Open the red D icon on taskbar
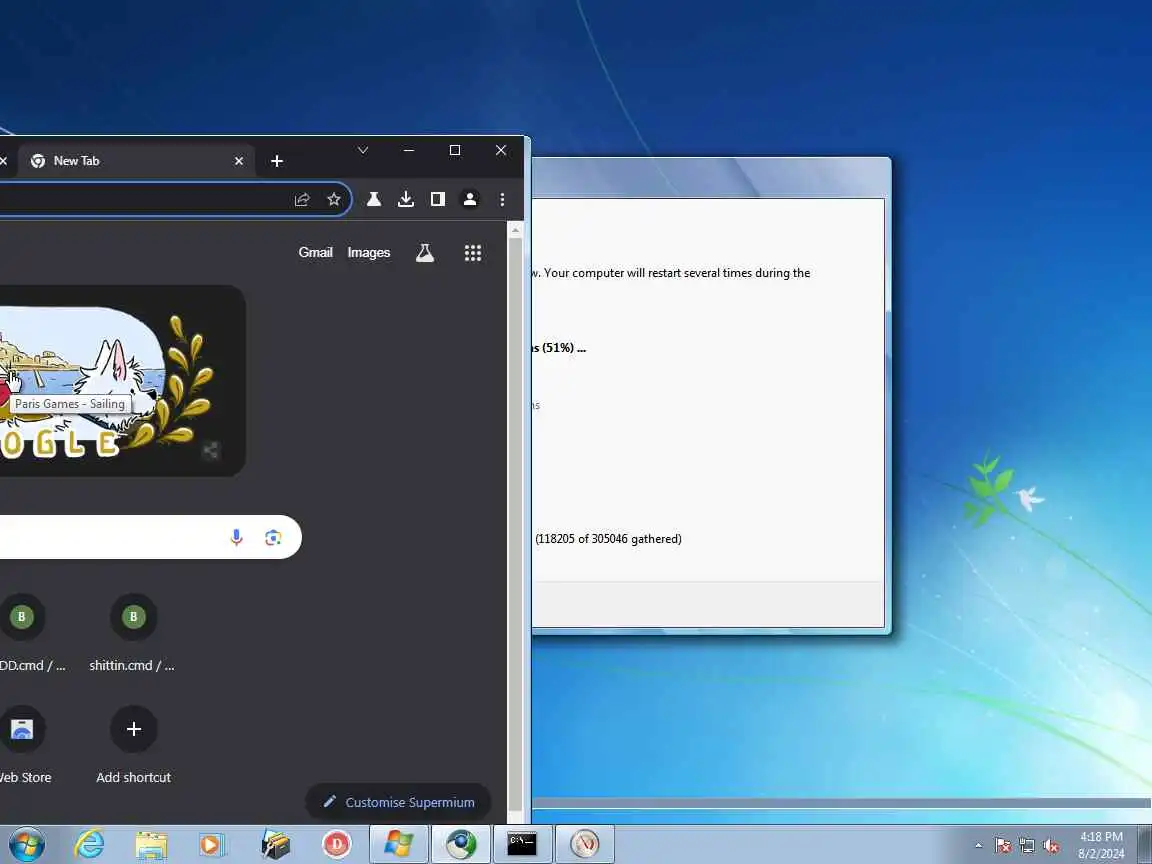Image resolution: width=1152 pixels, height=864 pixels. point(336,844)
